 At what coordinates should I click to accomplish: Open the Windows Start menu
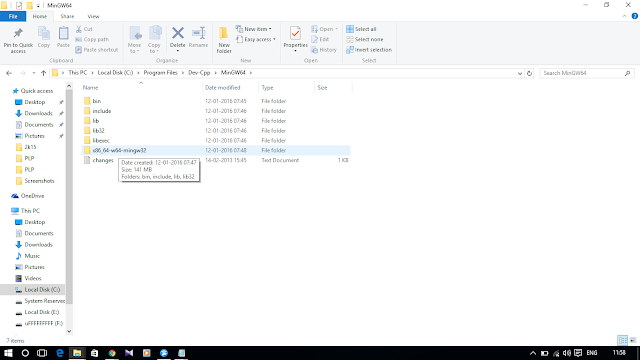(8, 353)
